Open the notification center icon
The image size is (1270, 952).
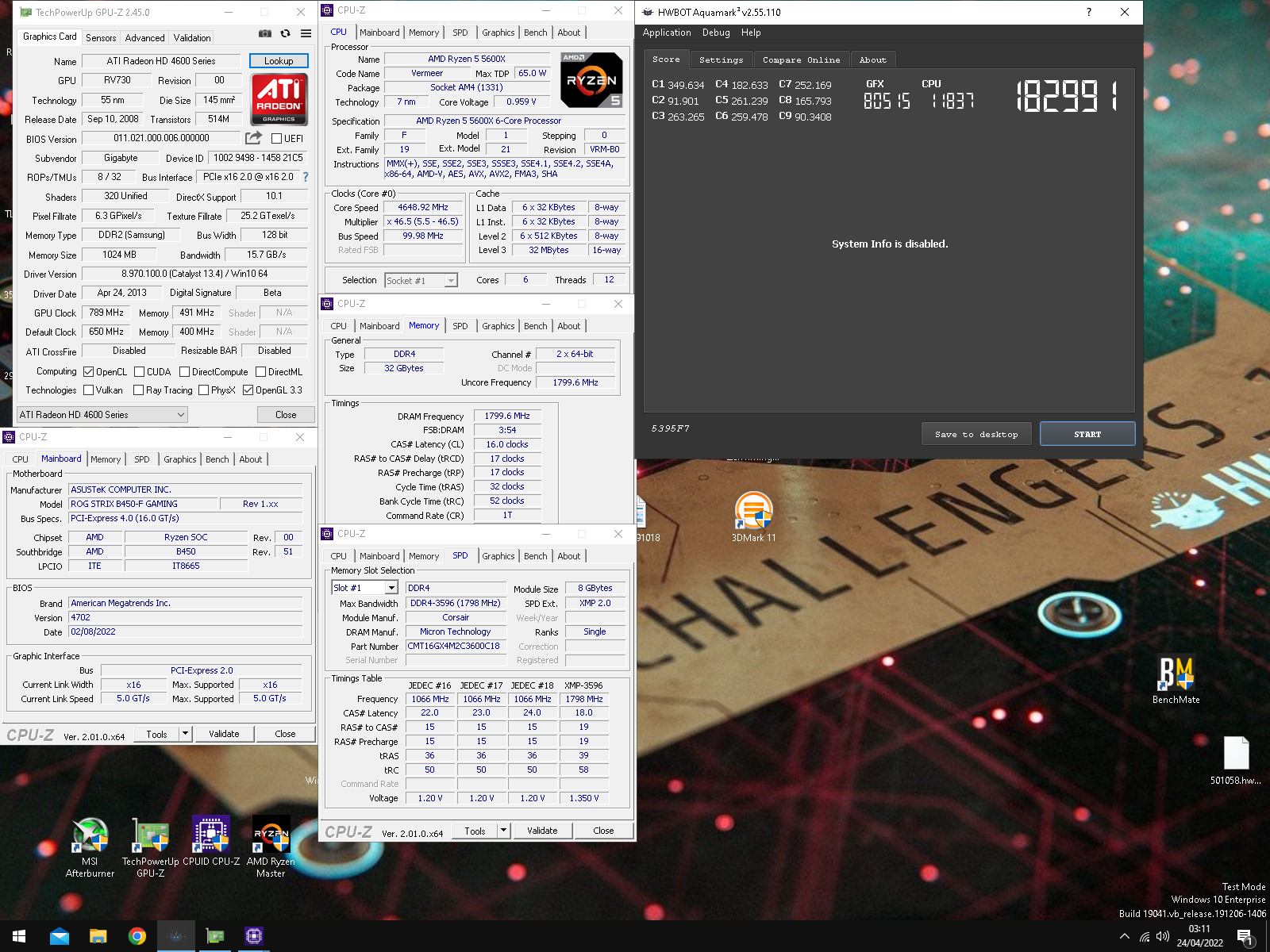click(x=1246, y=938)
